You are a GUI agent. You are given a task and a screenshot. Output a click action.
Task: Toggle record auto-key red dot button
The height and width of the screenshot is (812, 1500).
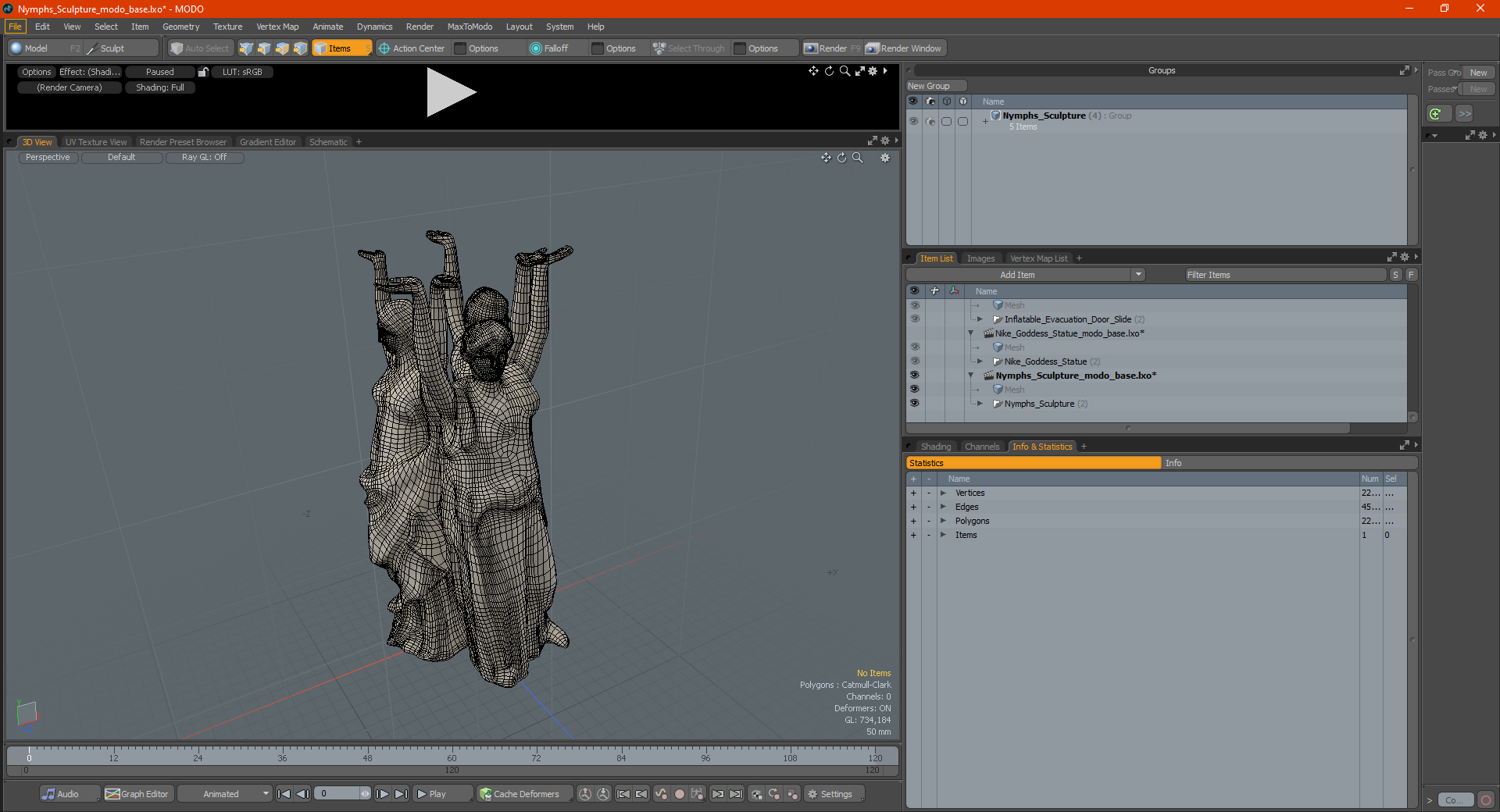tap(680, 794)
